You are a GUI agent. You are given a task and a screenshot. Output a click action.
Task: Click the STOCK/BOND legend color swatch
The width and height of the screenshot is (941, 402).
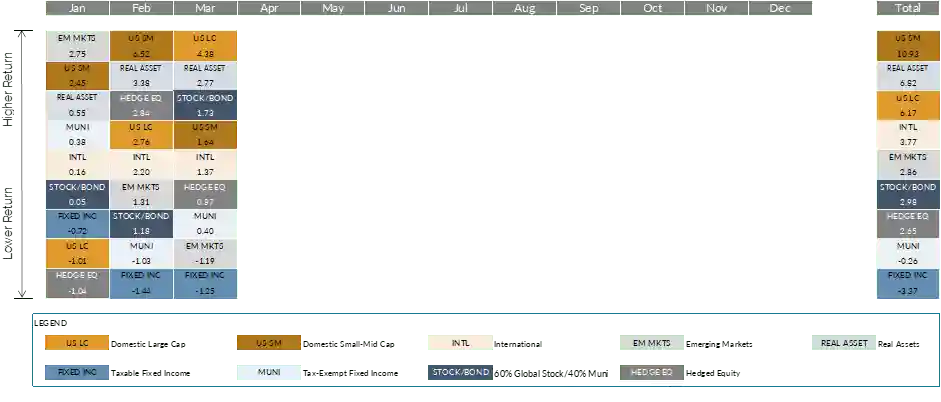(x=461, y=373)
